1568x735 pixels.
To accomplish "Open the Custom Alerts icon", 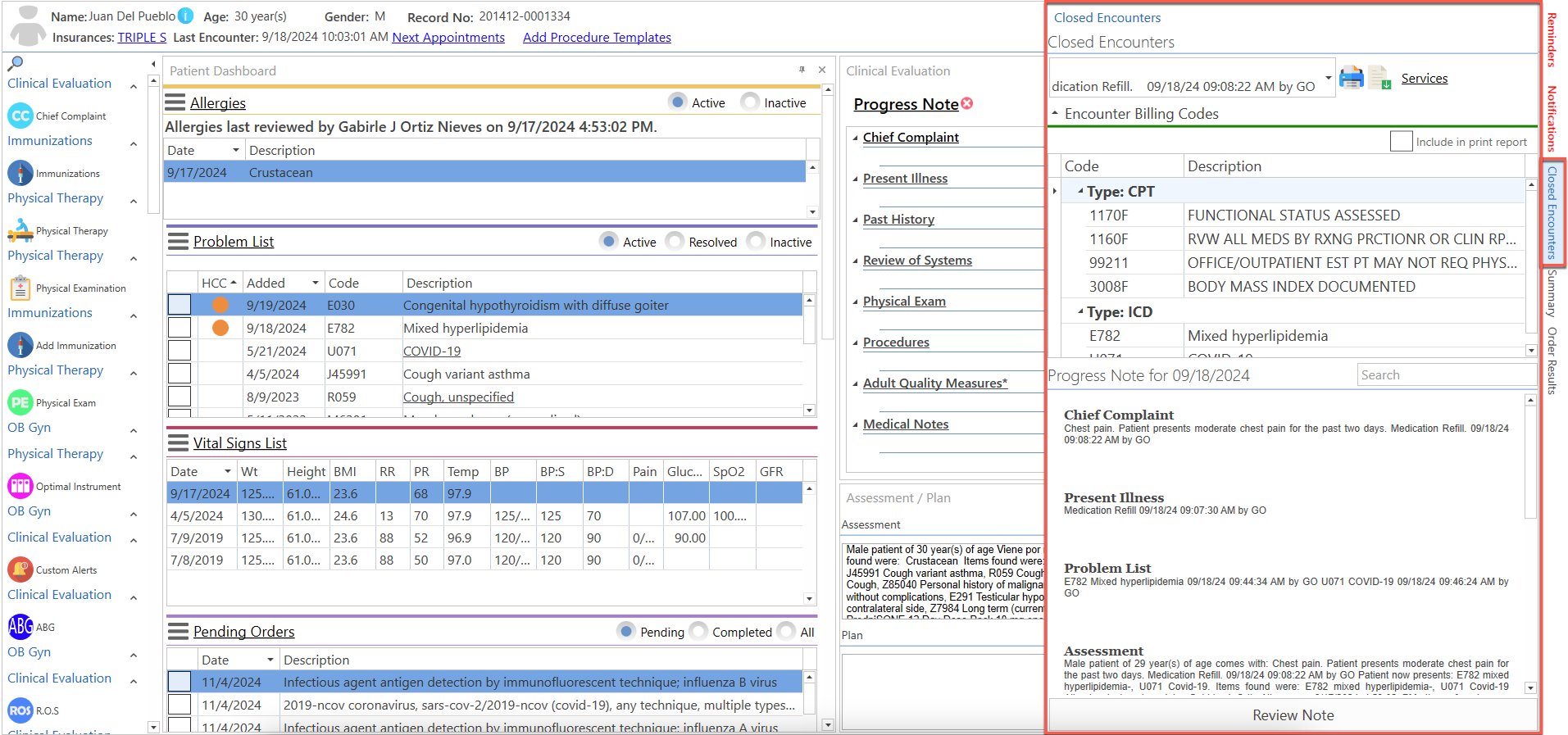I will click(20, 569).
